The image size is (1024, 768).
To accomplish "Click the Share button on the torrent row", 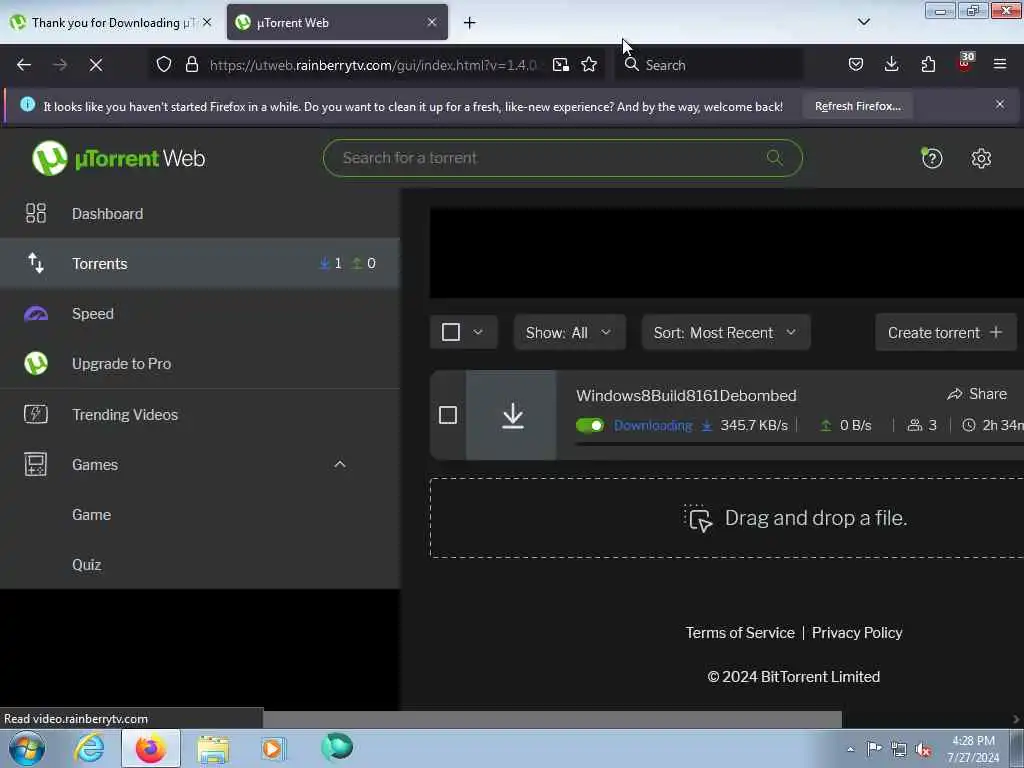I will [x=977, y=394].
